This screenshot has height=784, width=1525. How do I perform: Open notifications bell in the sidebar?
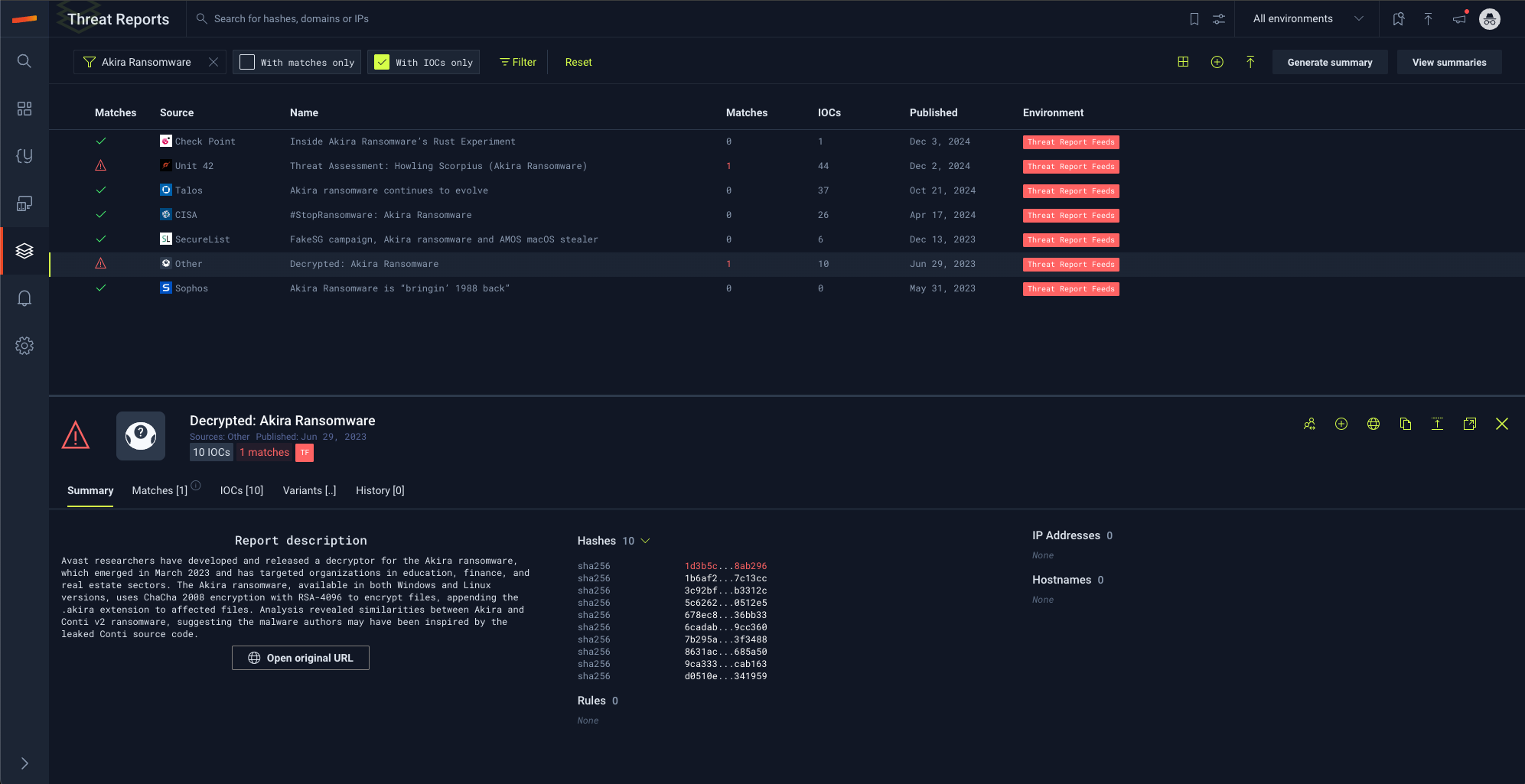click(24, 298)
